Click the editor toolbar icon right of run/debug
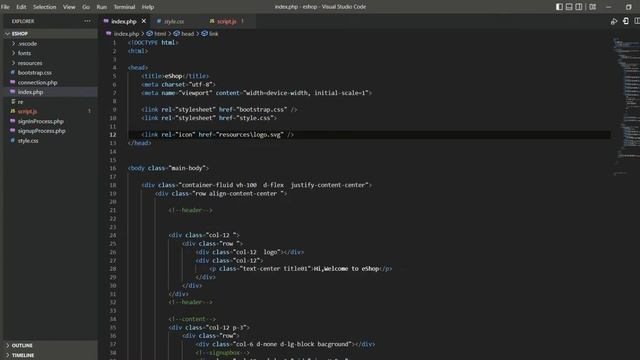Viewport: 640px width, 360px height. 626,21
